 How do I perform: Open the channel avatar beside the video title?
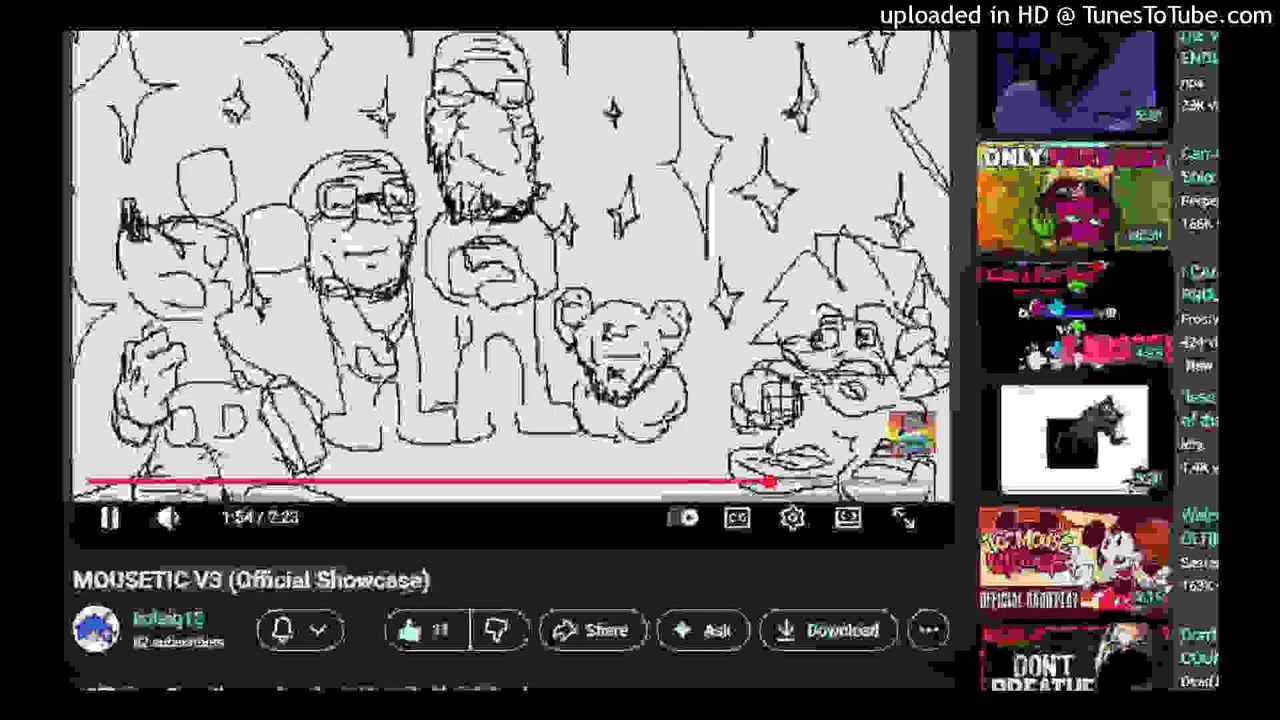click(x=97, y=630)
